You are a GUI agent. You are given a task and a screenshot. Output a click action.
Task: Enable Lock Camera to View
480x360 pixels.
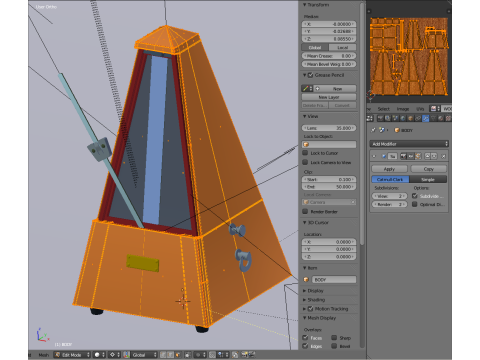(305, 162)
